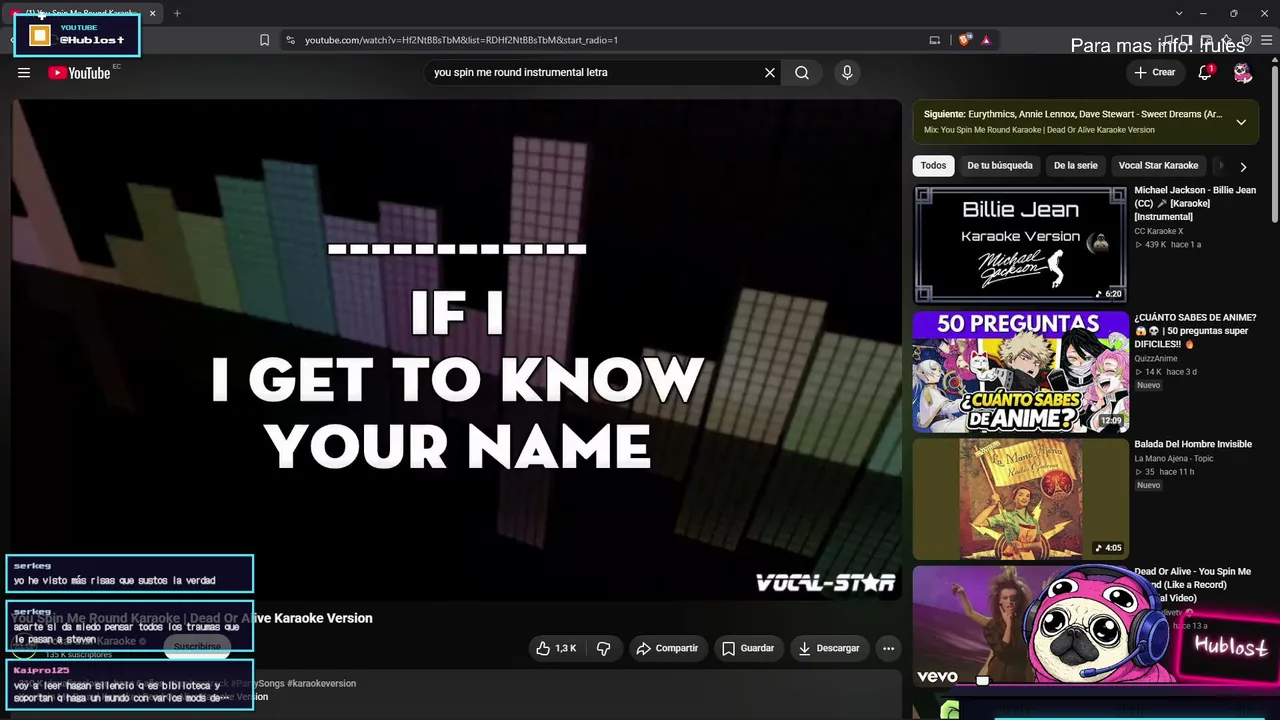Go to the YouTube home logo
The height and width of the screenshot is (720, 1280).
click(x=79, y=72)
